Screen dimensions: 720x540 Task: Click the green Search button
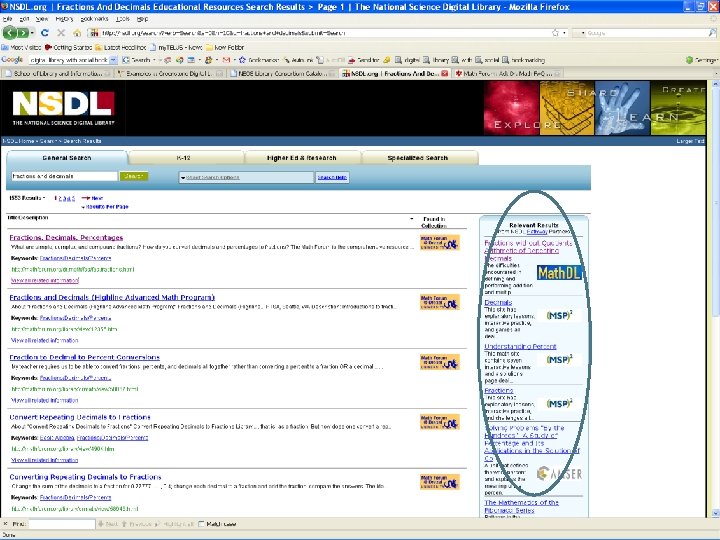click(x=134, y=176)
